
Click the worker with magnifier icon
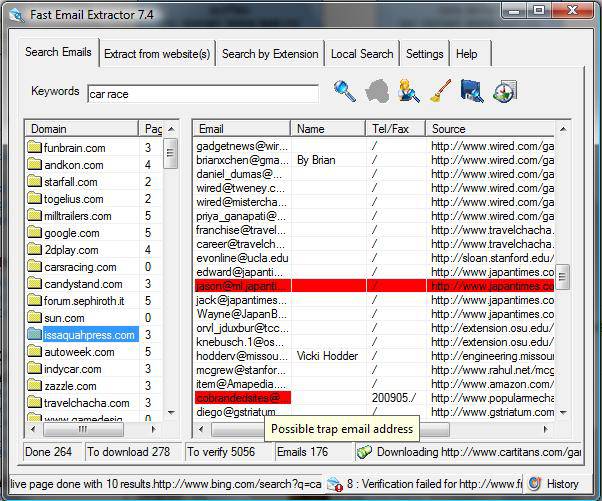point(409,91)
